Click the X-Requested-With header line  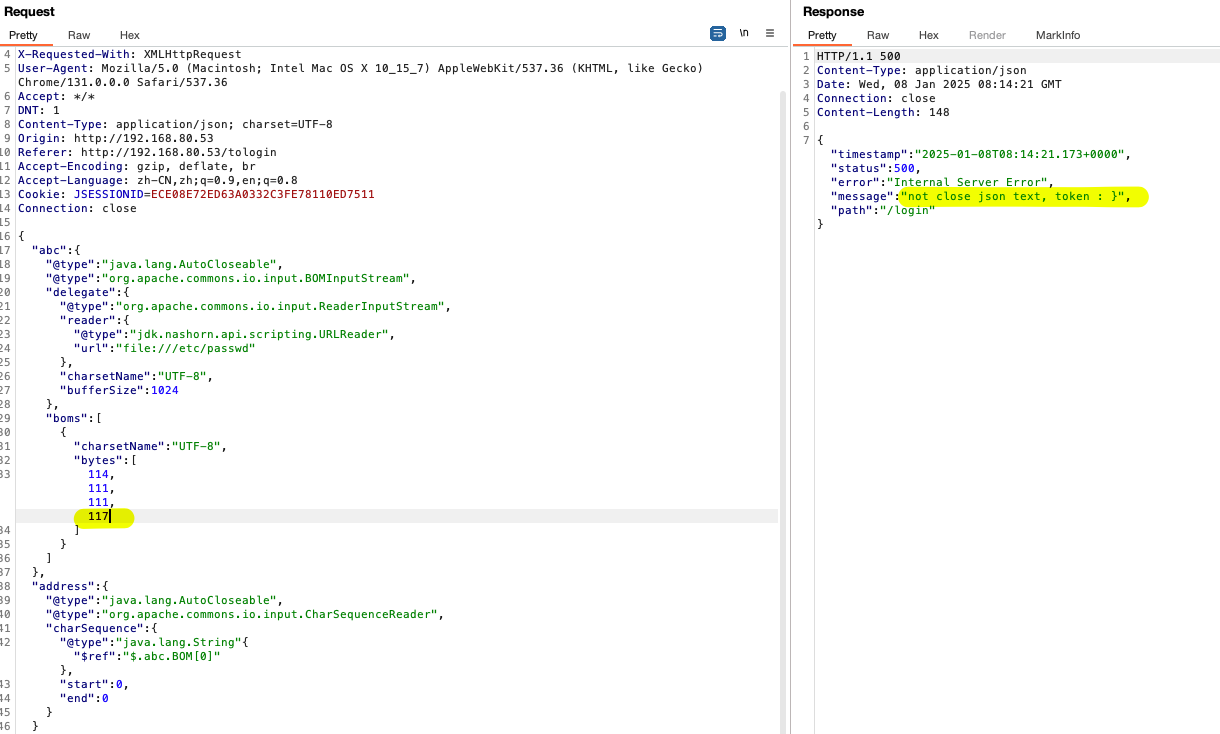[x=130, y=54]
